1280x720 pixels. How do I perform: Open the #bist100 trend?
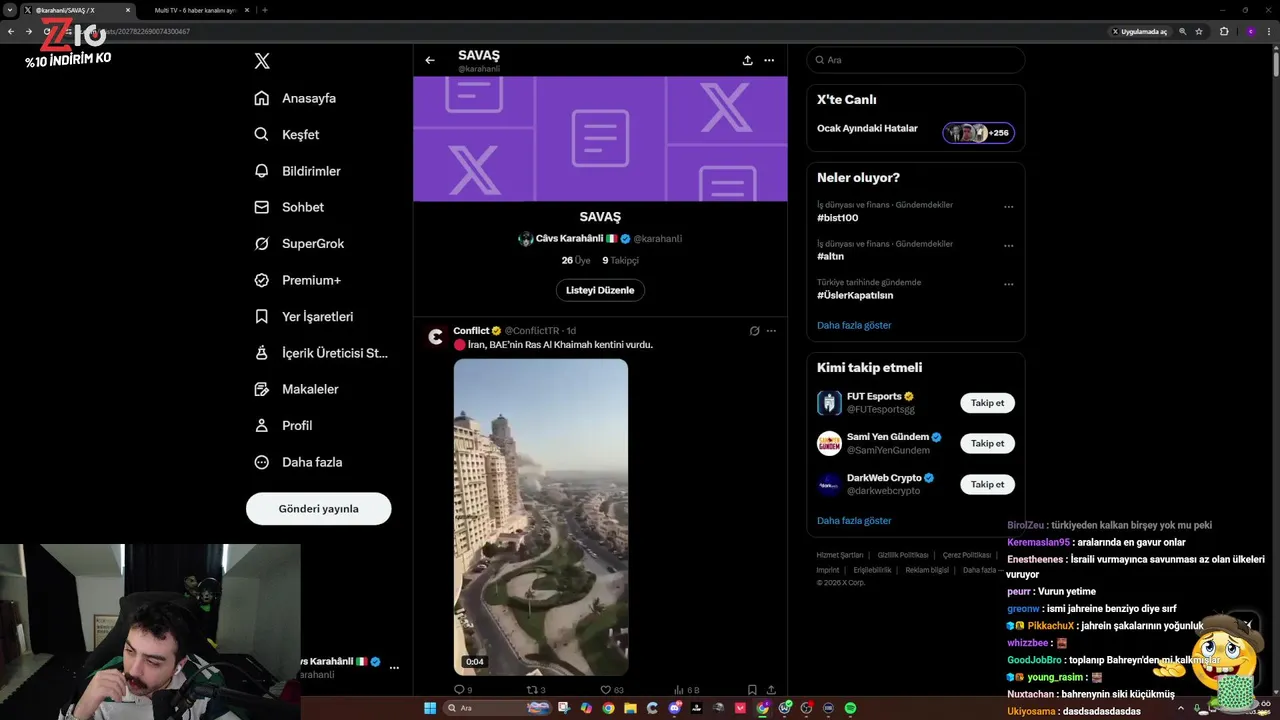tap(838, 218)
